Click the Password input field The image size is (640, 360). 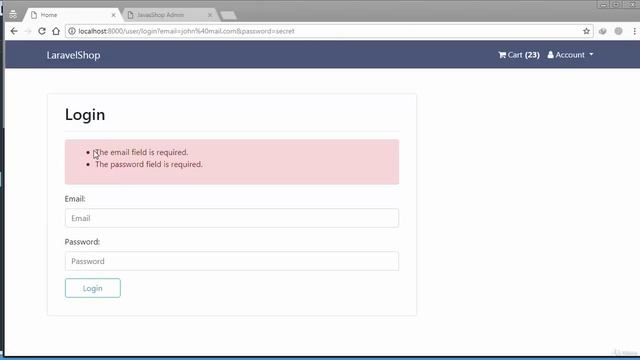click(232, 261)
